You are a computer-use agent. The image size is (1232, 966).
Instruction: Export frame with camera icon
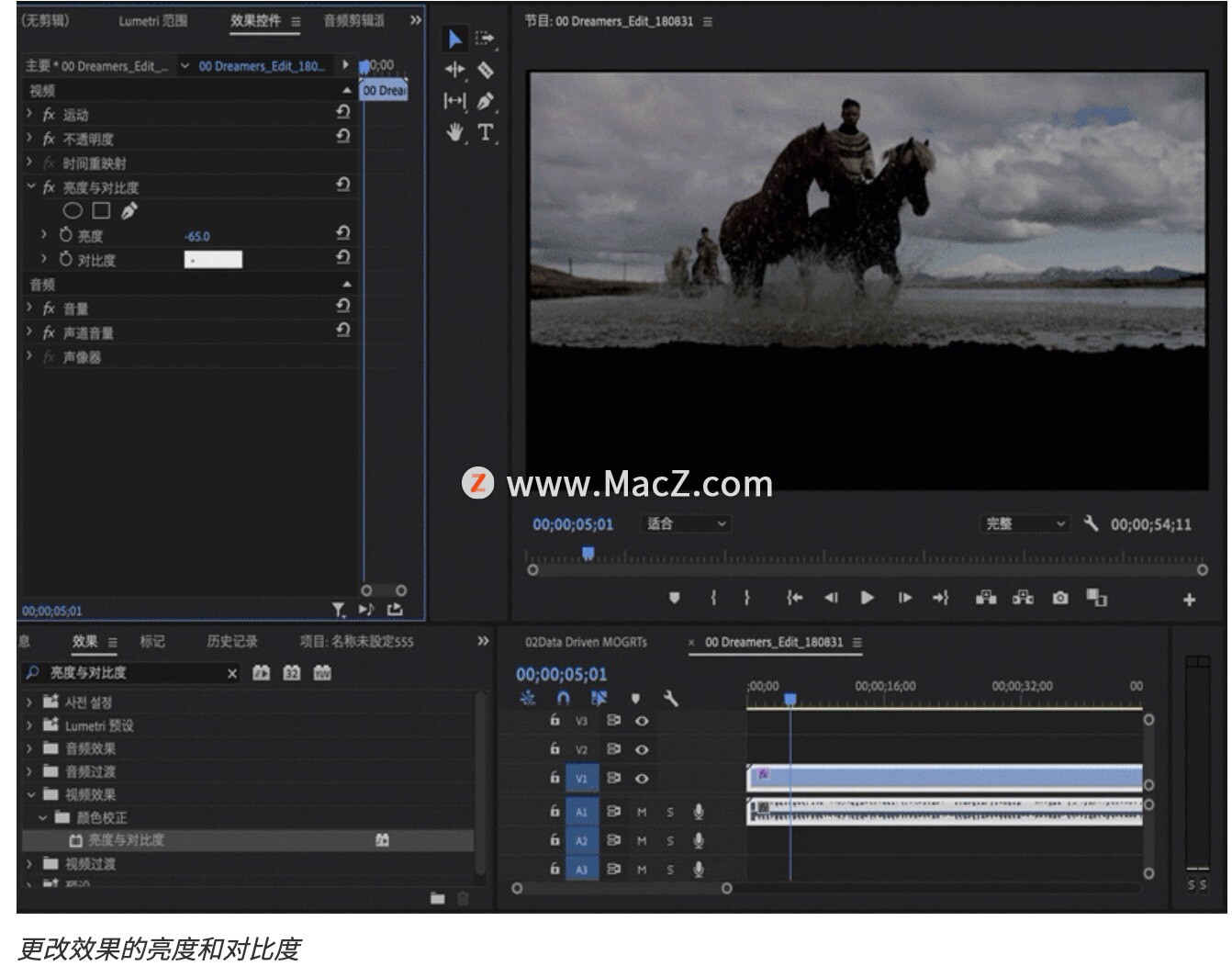click(1060, 598)
